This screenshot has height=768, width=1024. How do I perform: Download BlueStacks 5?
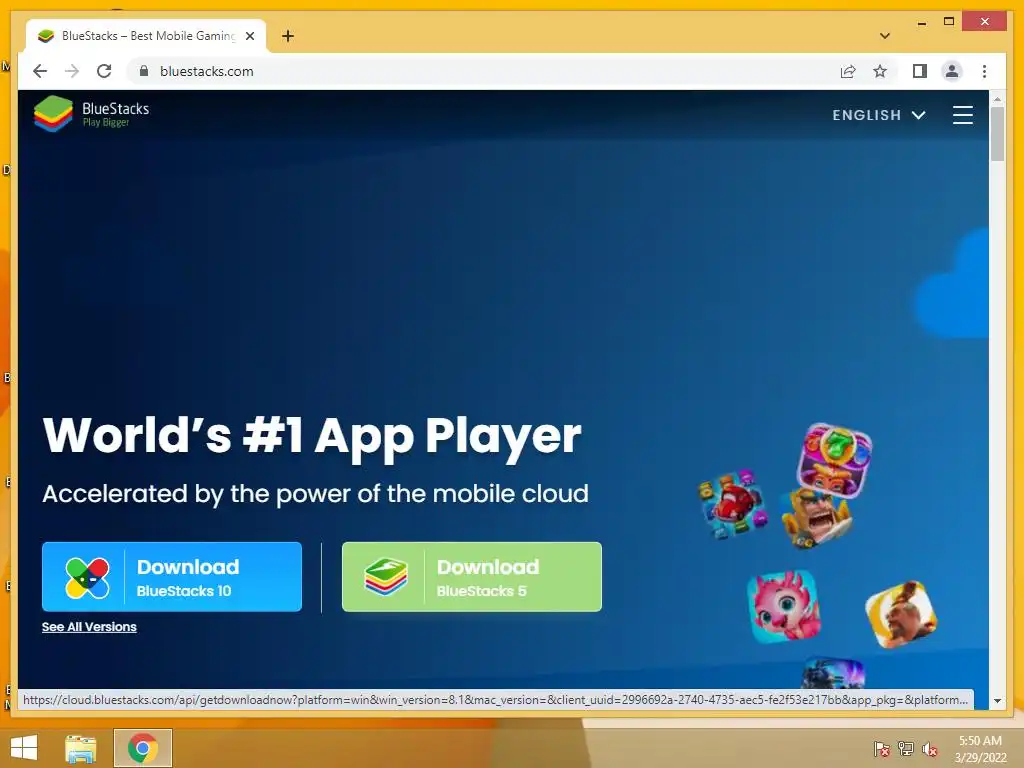click(x=472, y=577)
